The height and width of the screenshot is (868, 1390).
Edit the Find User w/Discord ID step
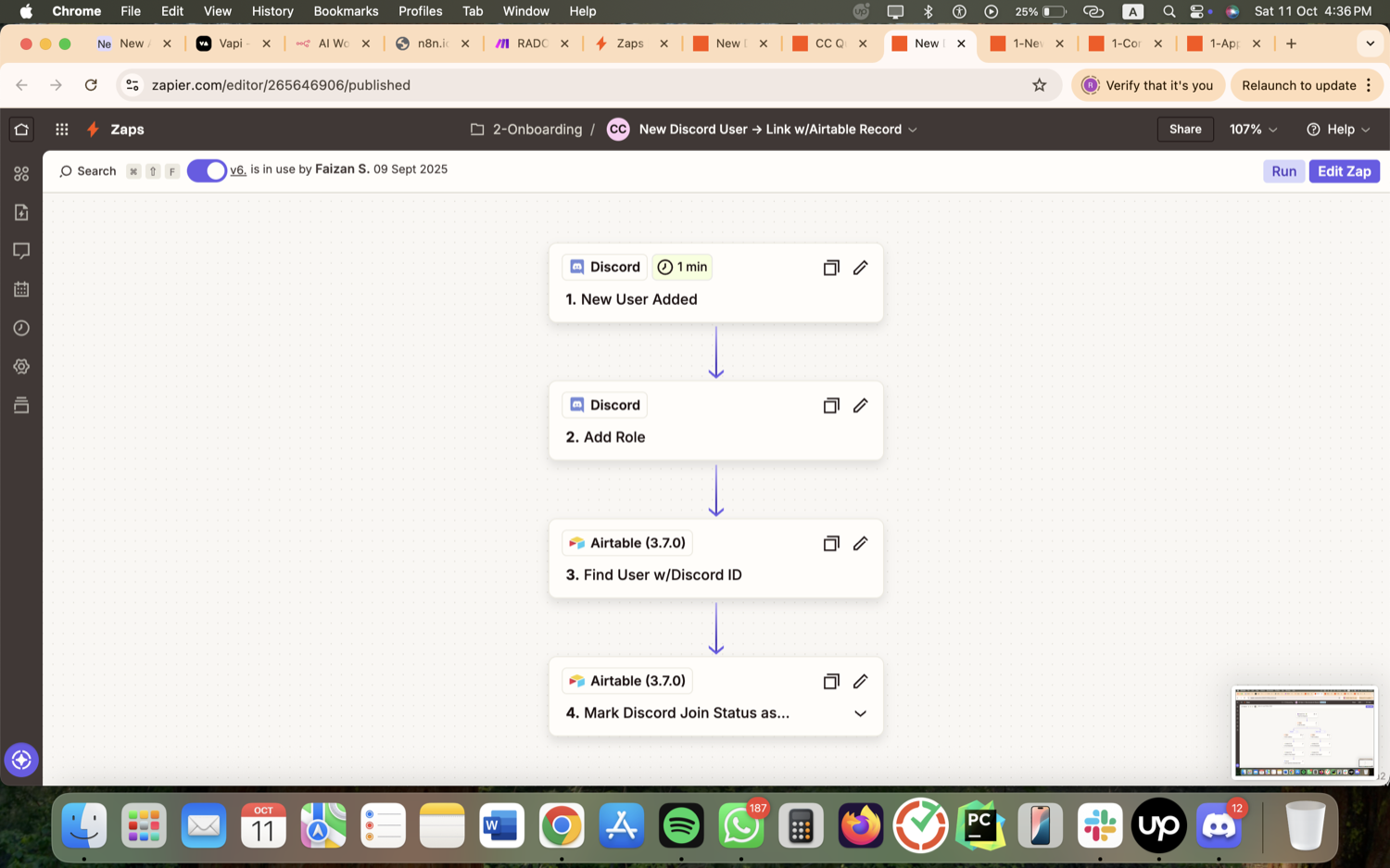(x=861, y=544)
